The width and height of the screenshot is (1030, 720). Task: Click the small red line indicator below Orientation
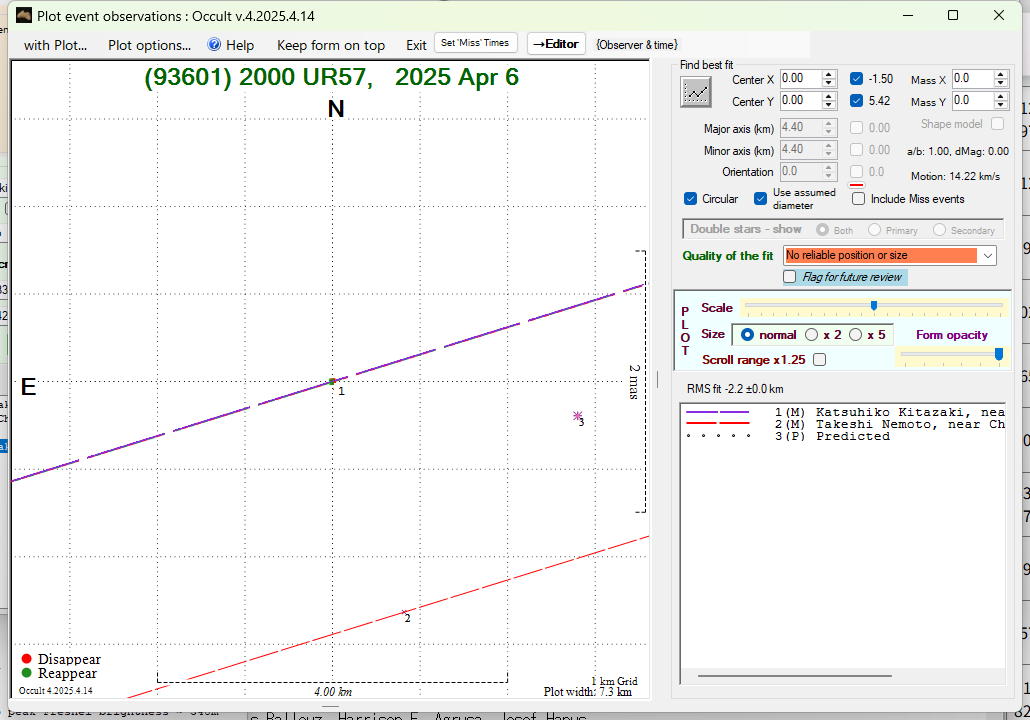[856, 185]
